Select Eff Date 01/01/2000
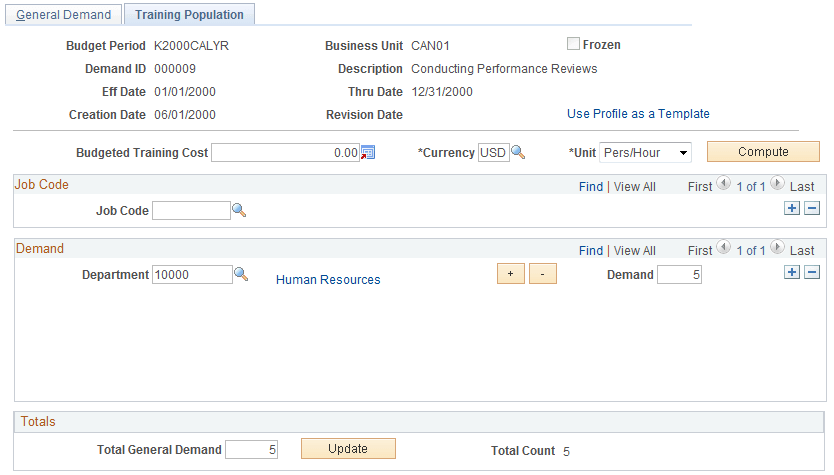The height and width of the screenshot is (475, 834). [185, 91]
